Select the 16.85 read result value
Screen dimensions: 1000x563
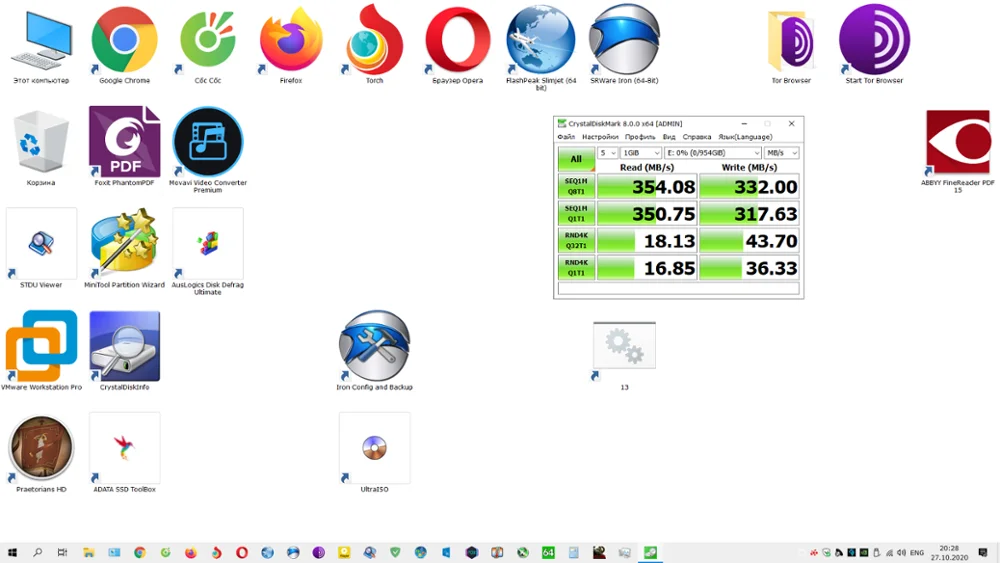647,268
